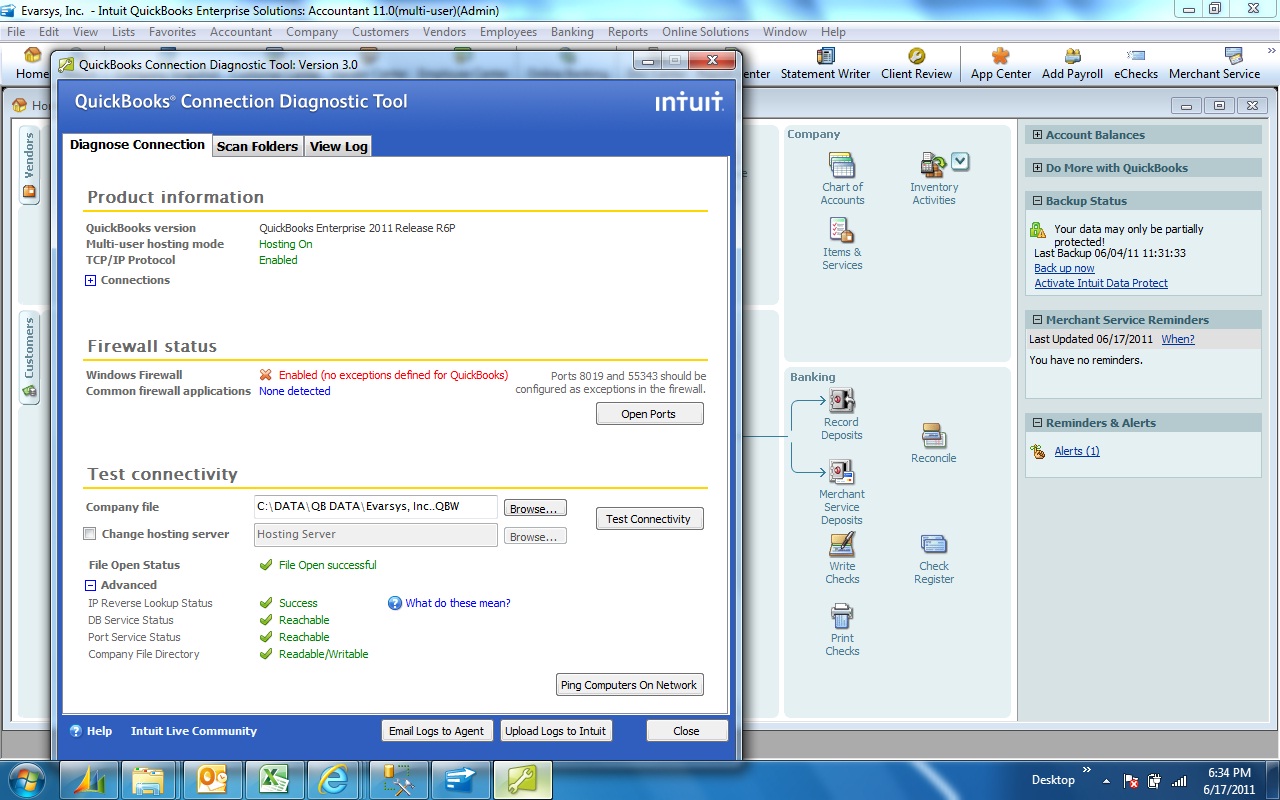Open the Alerts (1) link

1077,451
